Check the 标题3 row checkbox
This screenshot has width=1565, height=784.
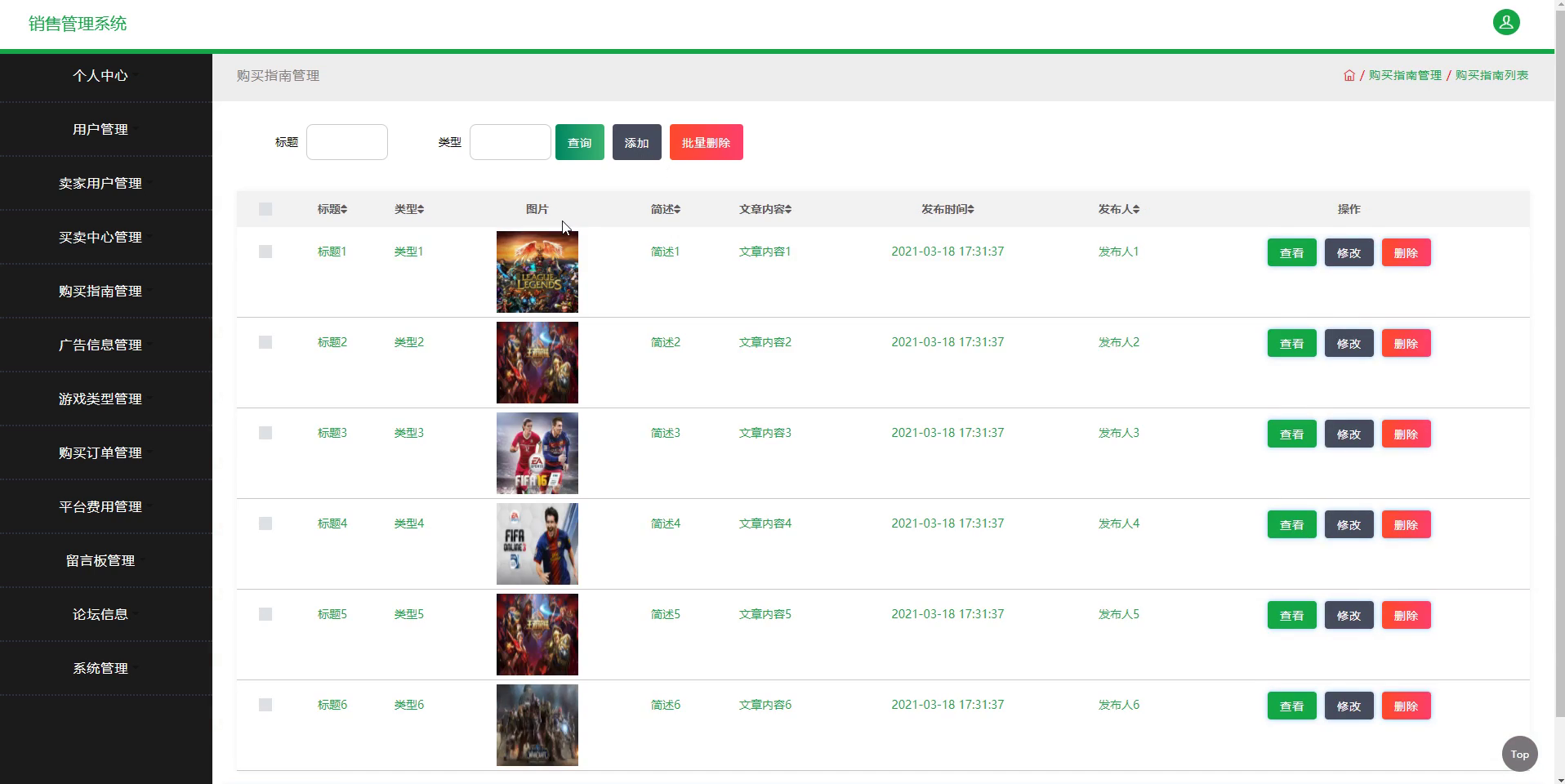265,433
